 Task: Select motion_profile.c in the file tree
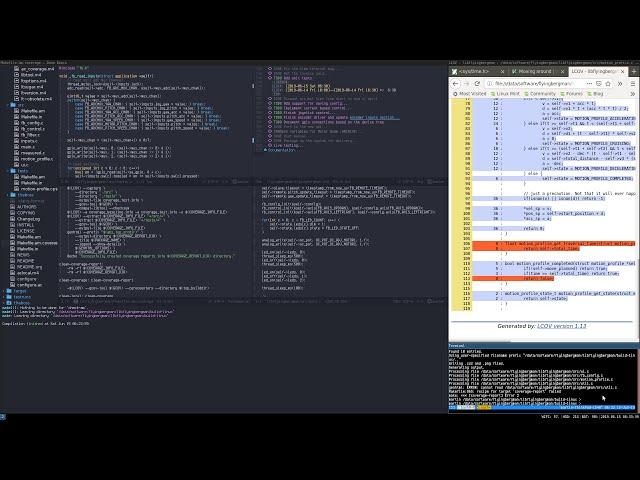[37, 158]
